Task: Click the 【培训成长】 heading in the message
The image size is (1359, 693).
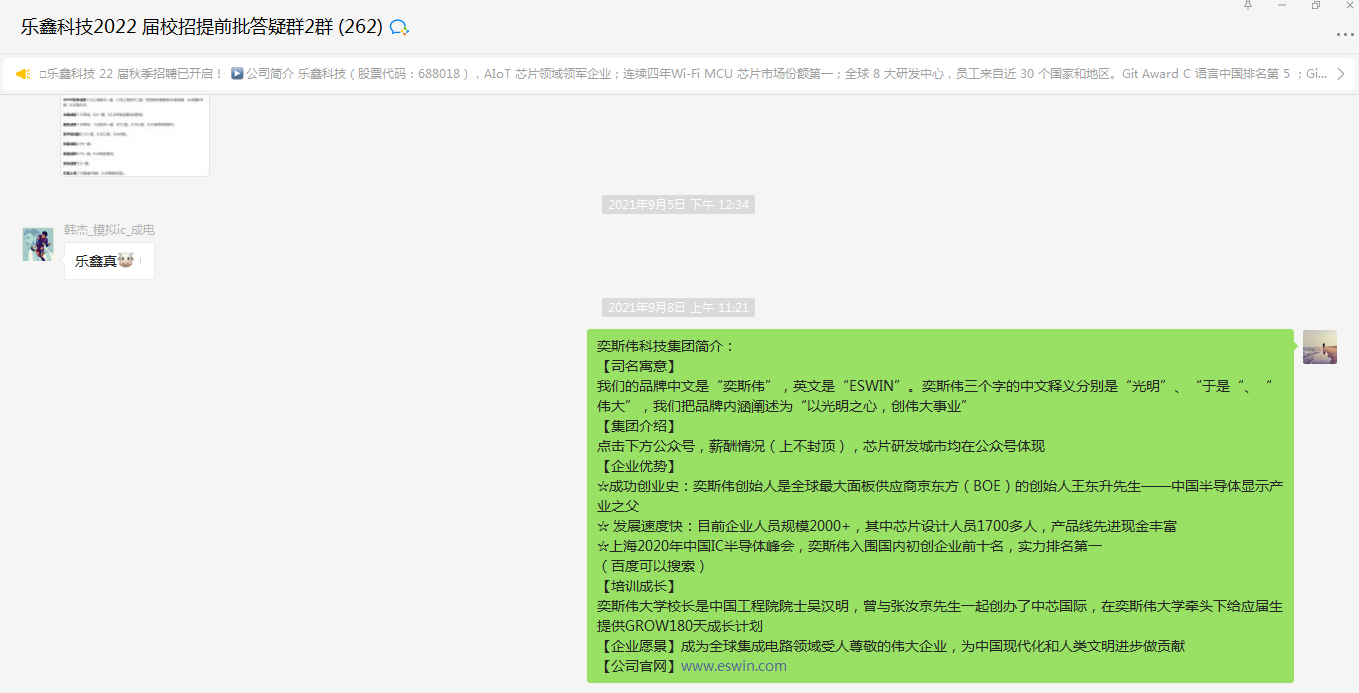Action: click(637, 586)
